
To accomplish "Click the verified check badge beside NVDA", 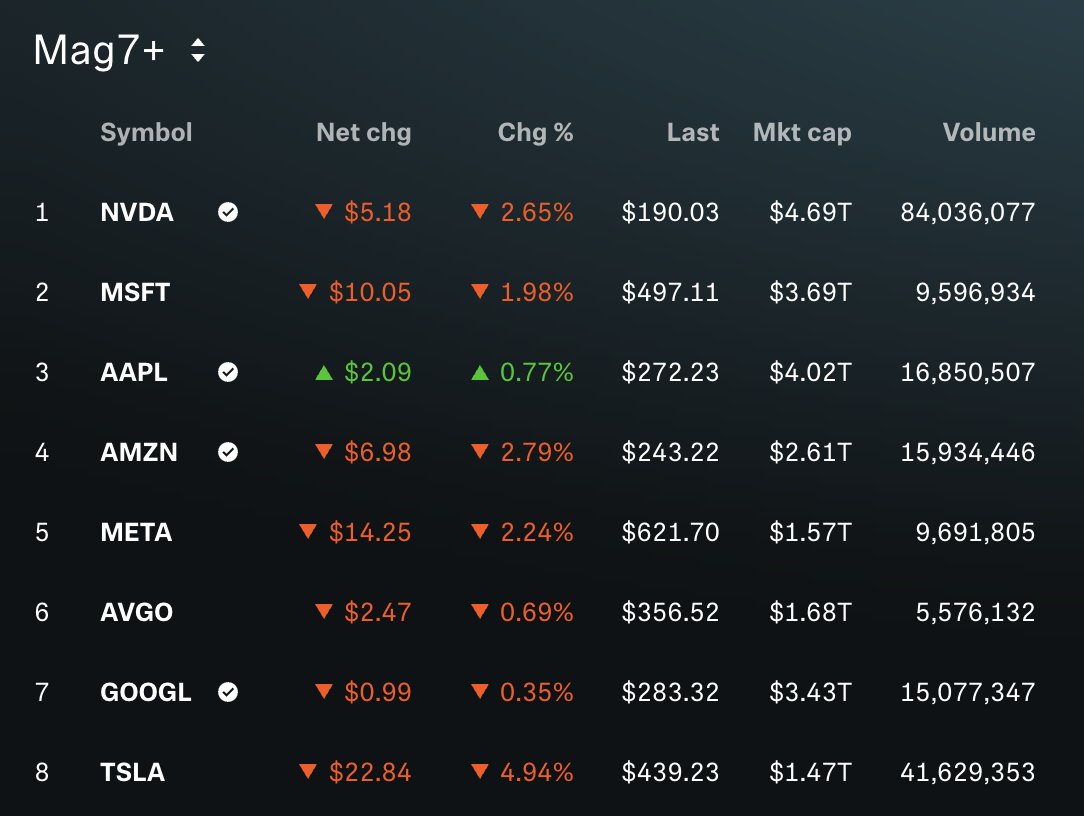I will click(x=228, y=212).
